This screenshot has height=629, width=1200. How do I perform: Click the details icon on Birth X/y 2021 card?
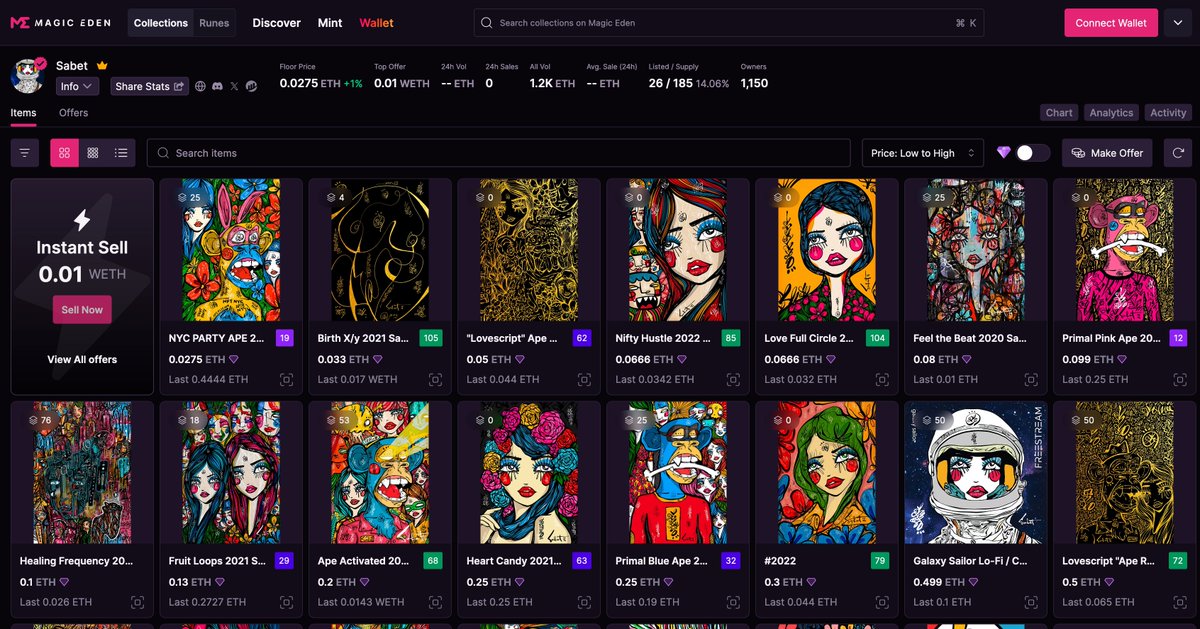click(x=435, y=380)
